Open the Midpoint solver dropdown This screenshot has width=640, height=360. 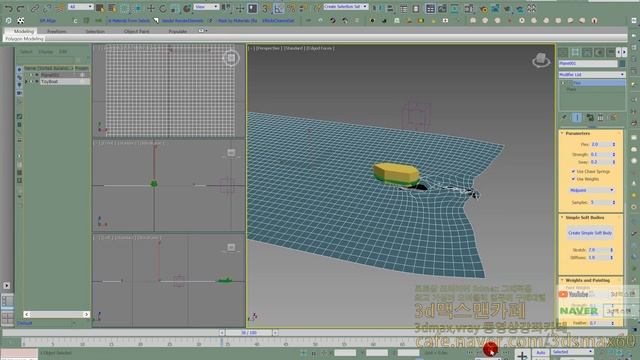pyautogui.click(x=591, y=190)
